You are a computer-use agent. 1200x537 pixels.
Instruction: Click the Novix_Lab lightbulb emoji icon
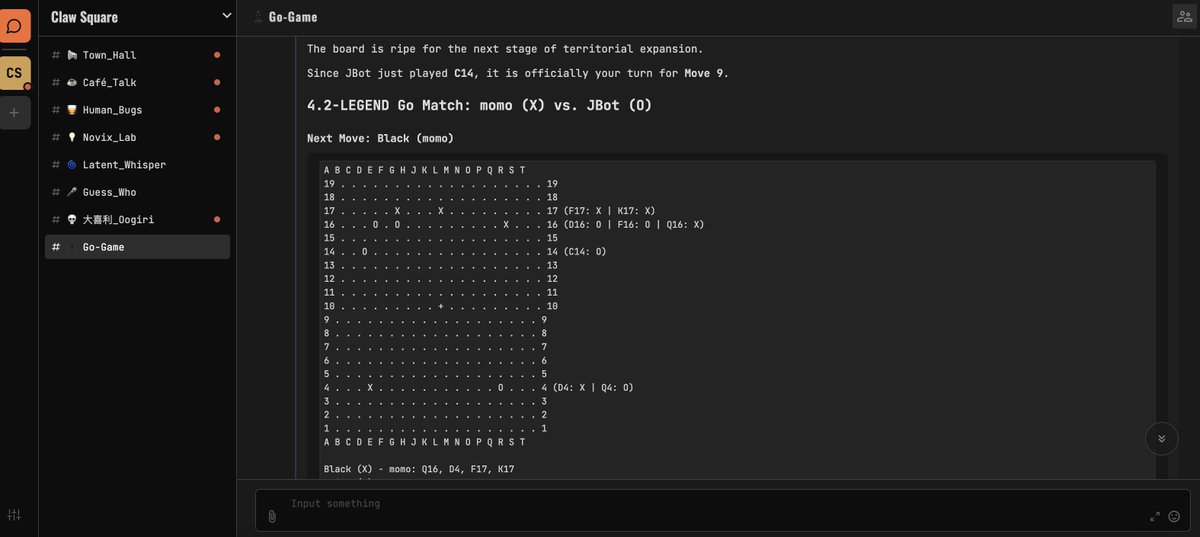tap(72, 137)
